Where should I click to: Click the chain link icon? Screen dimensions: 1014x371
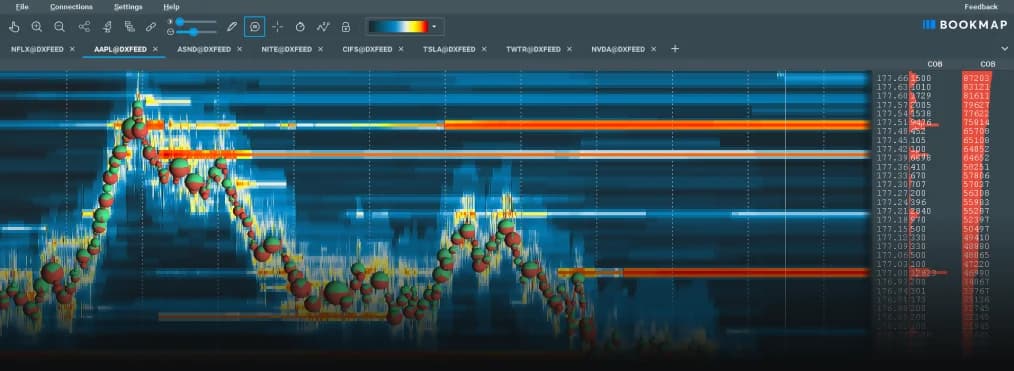click(x=151, y=26)
